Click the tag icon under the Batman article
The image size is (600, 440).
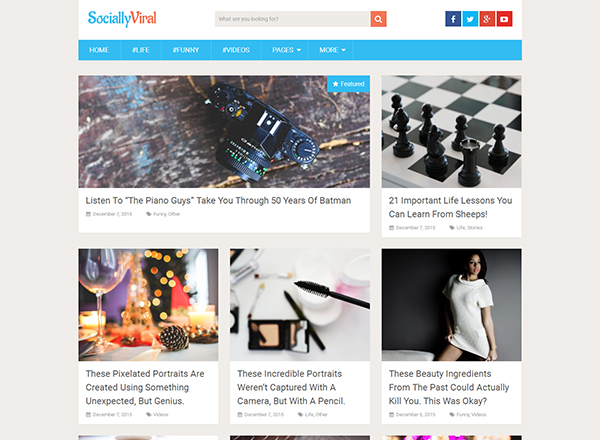click(x=148, y=214)
